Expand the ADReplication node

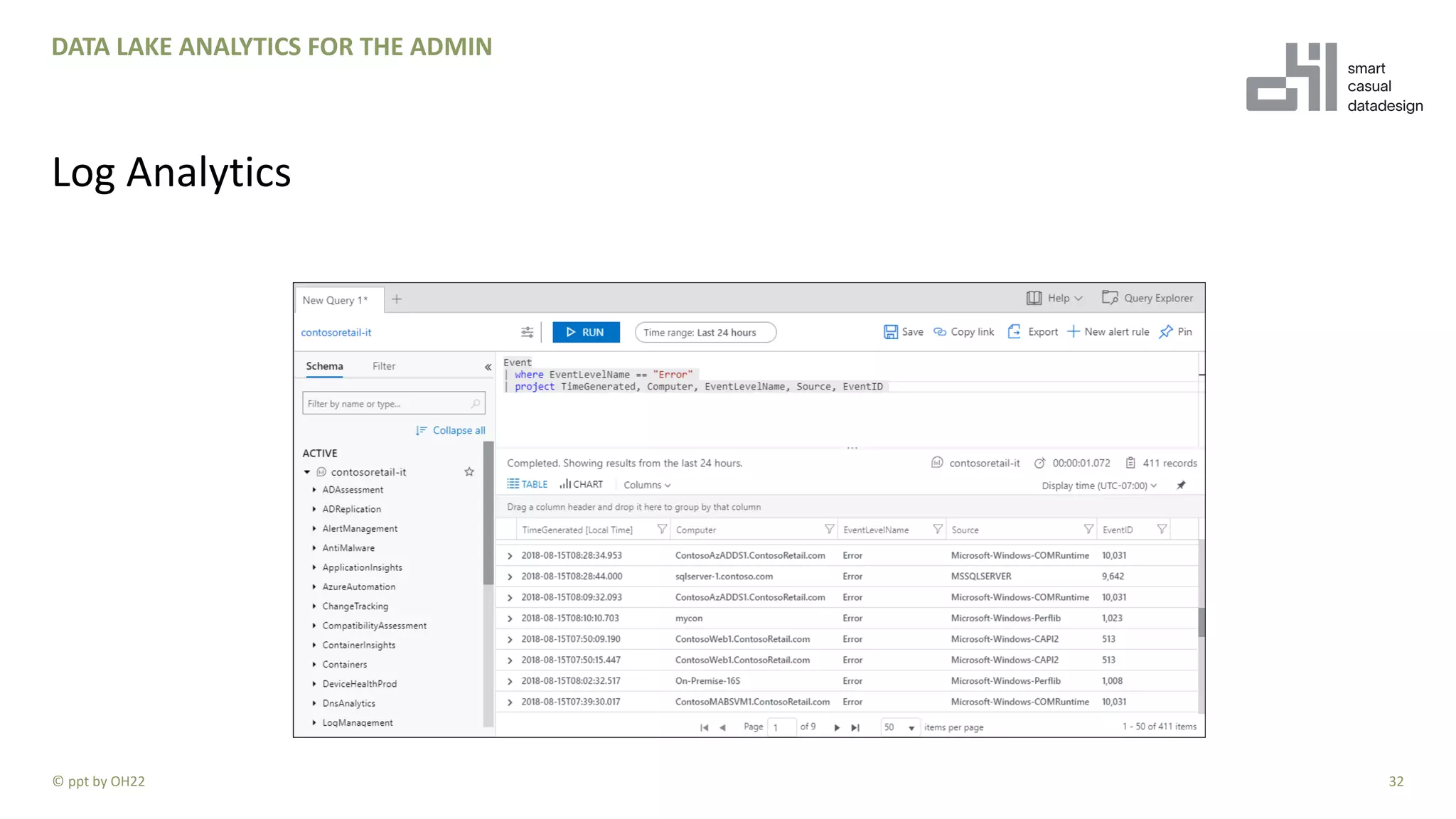point(314,509)
